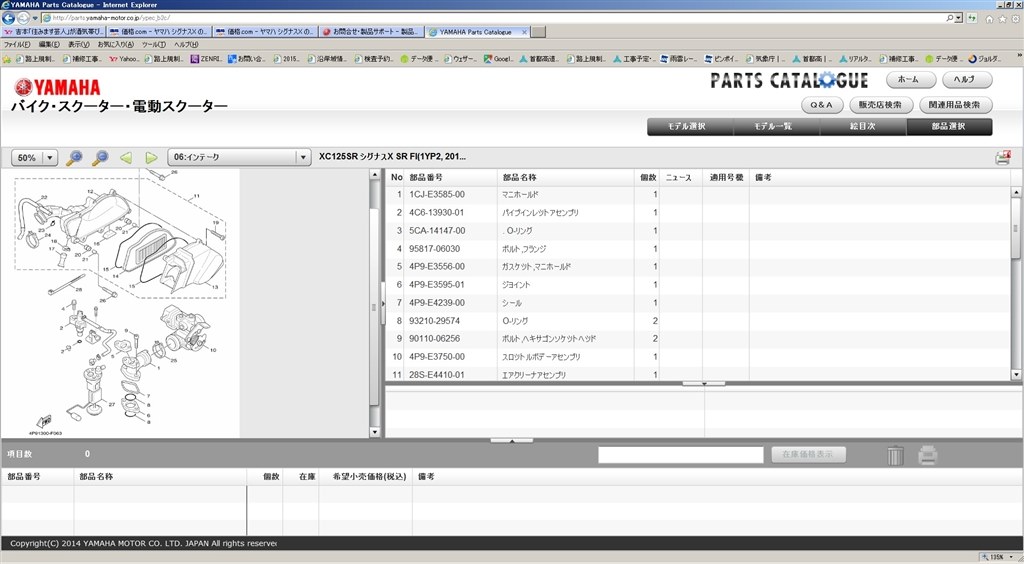
Task: Click the 販売店検索 button
Action: [880, 104]
